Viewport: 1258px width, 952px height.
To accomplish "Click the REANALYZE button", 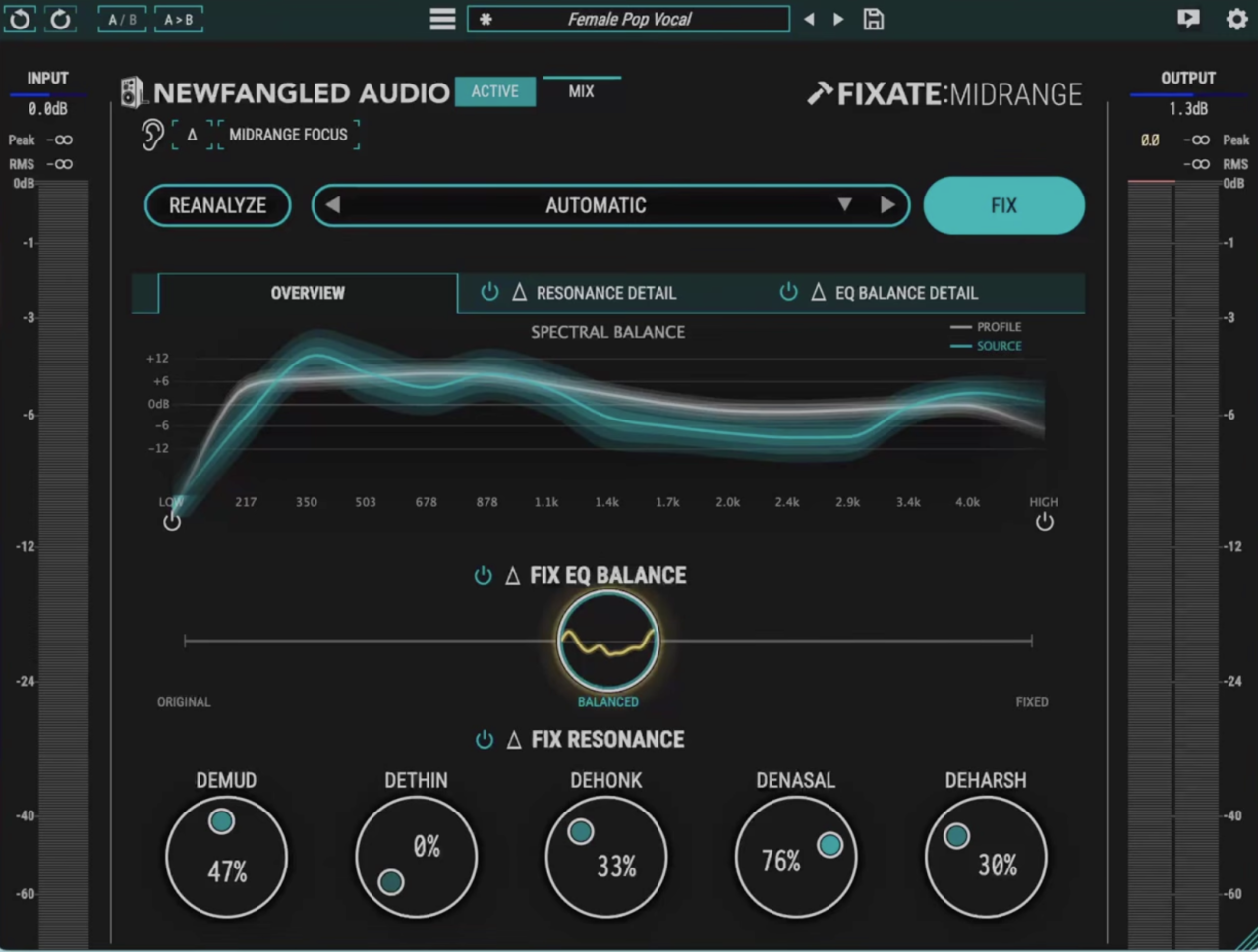I will pos(217,205).
